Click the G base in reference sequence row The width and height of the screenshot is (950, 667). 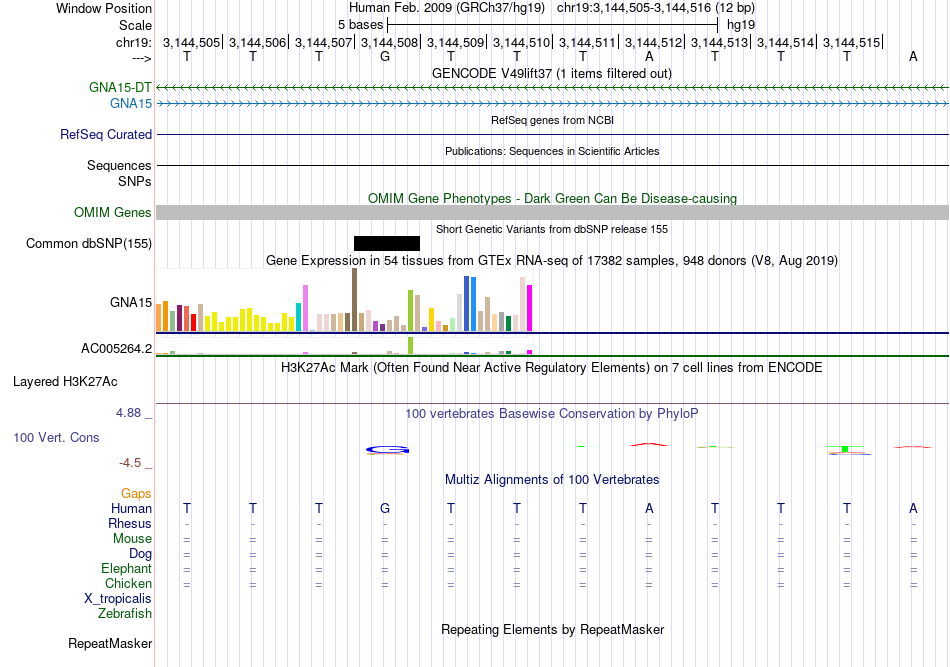[385, 57]
